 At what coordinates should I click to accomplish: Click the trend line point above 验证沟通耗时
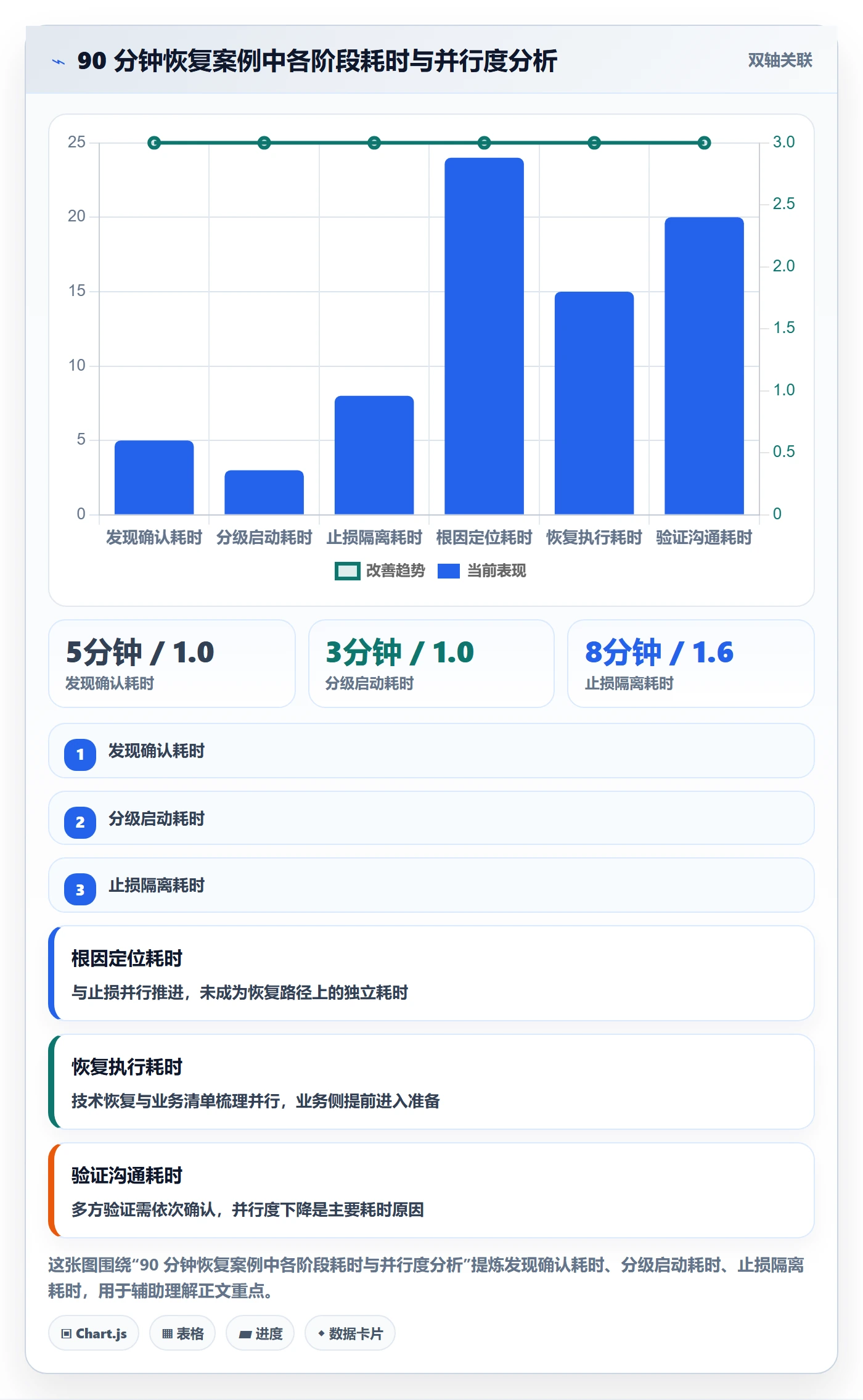click(x=704, y=143)
